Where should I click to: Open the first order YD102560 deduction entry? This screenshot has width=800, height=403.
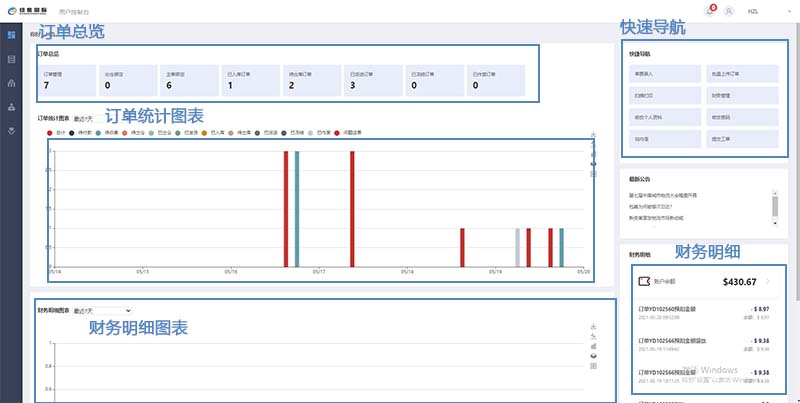pyautogui.click(x=700, y=313)
